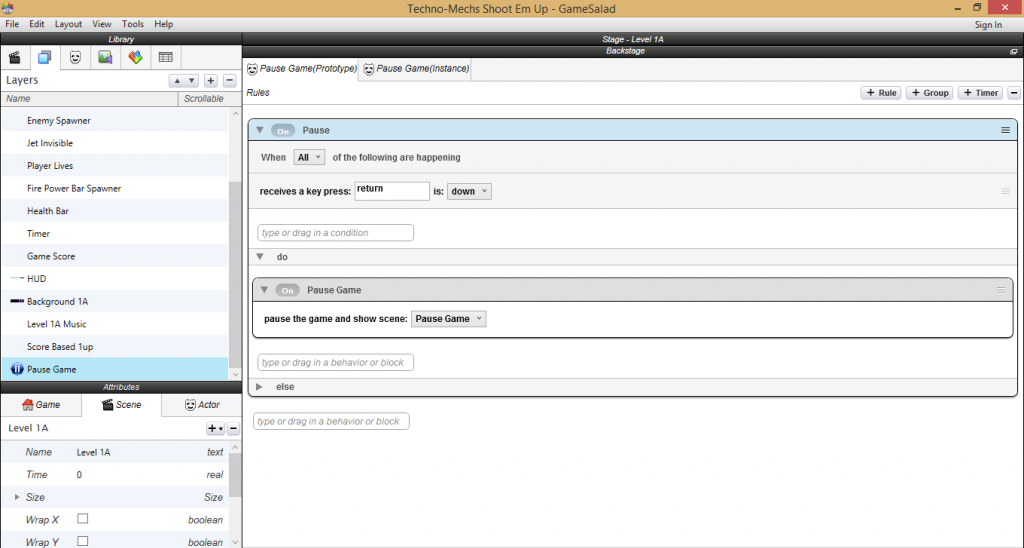Switch to the Game attributes tab
Image resolution: width=1024 pixels, height=548 pixels.
click(41, 405)
